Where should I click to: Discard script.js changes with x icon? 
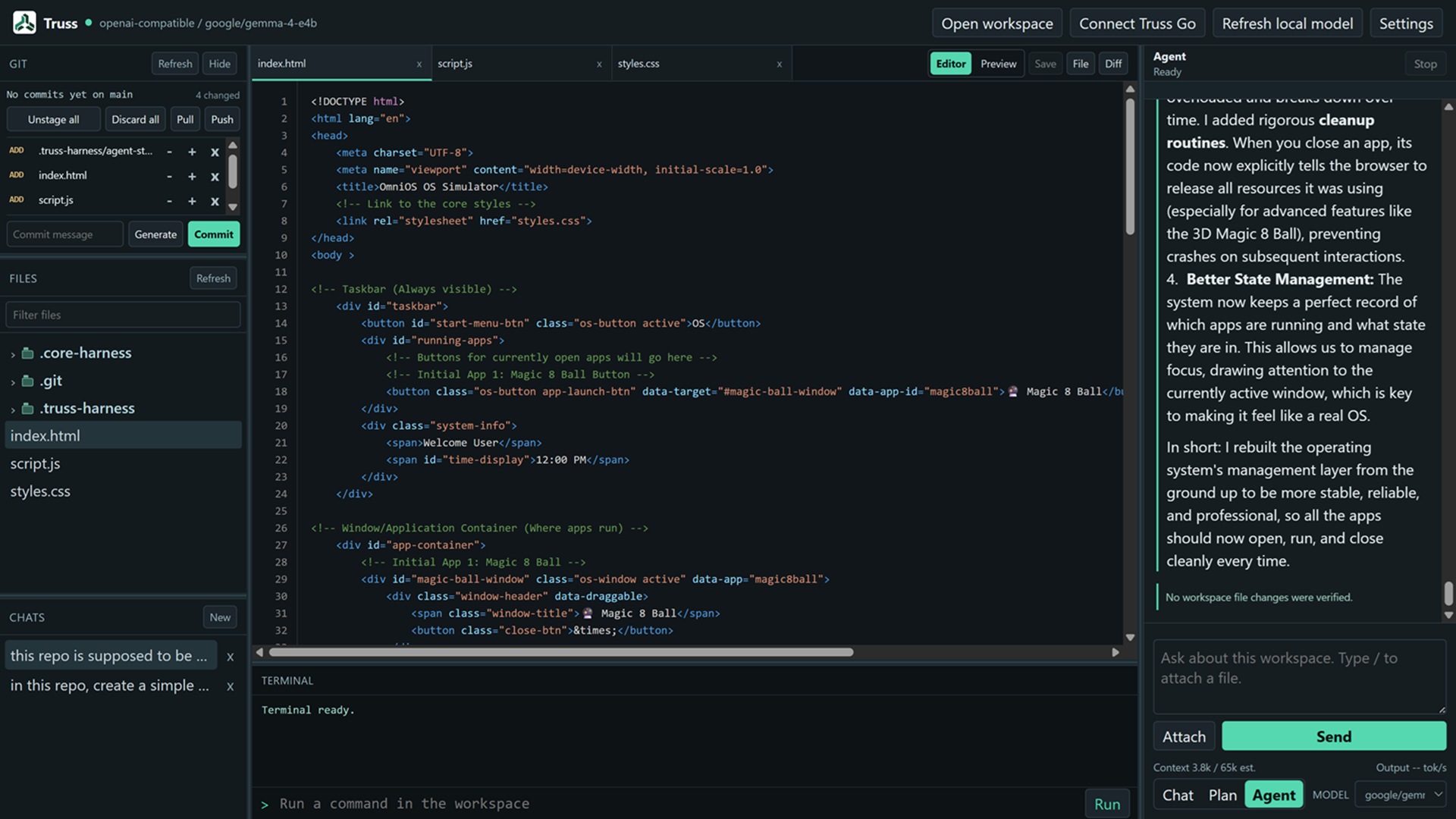coord(215,201)
